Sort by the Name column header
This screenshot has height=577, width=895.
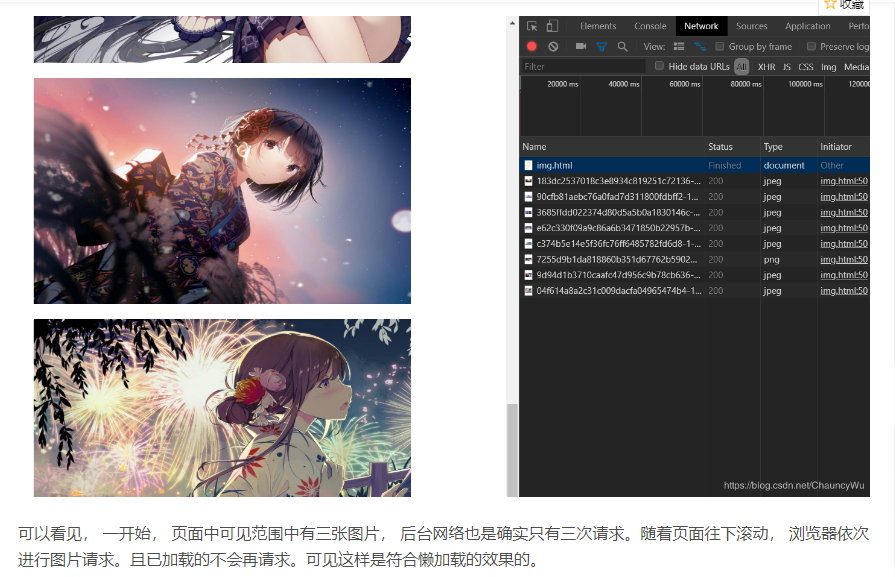pos(534,147)
